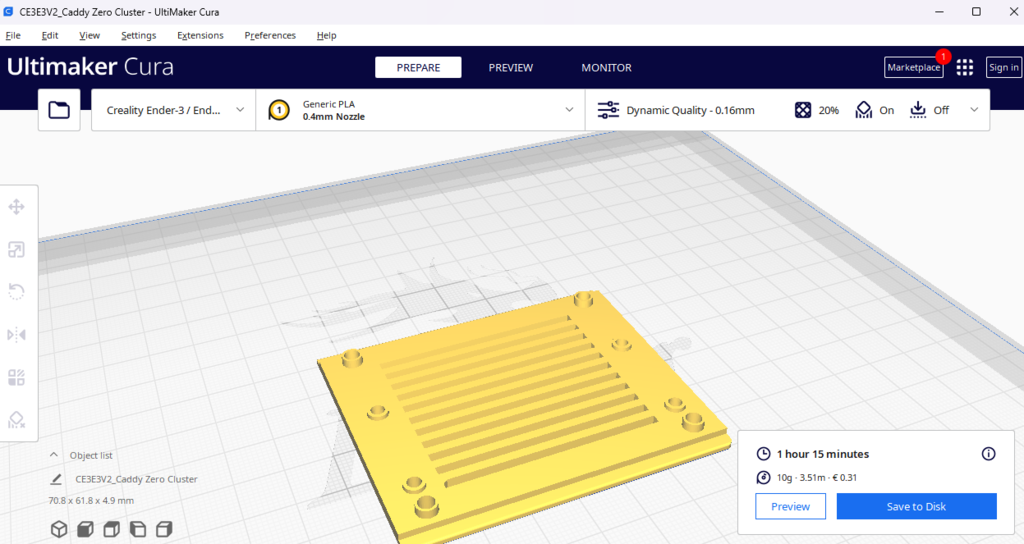
Task: Click the Cura app icon in title bar
Action: [8, 12]
